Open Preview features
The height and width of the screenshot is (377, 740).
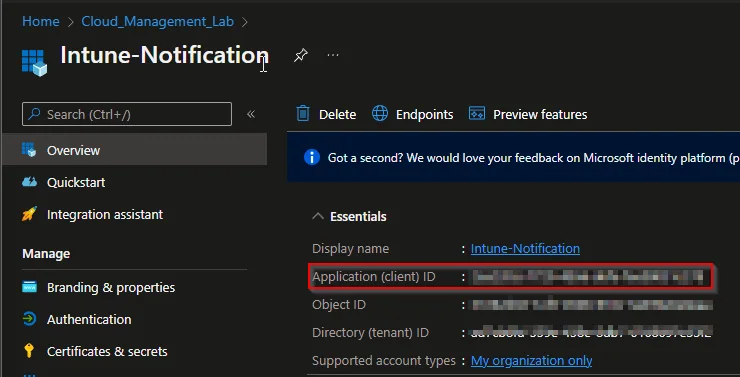point(540,114)
